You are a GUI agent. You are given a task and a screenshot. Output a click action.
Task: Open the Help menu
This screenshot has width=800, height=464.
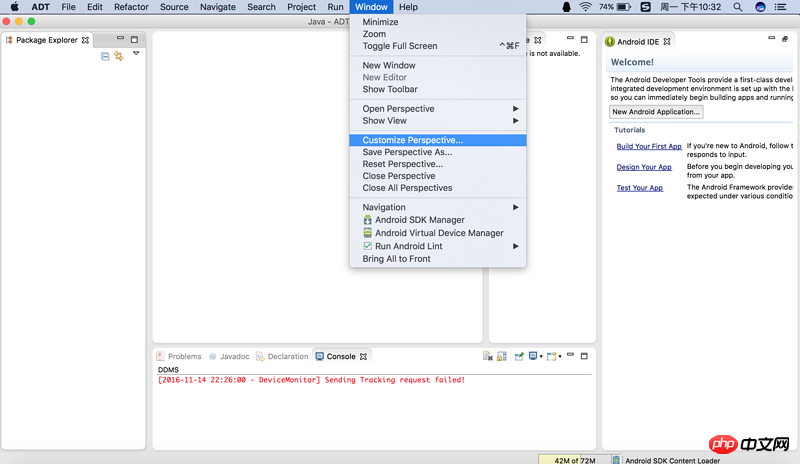(x=408, y=7)
